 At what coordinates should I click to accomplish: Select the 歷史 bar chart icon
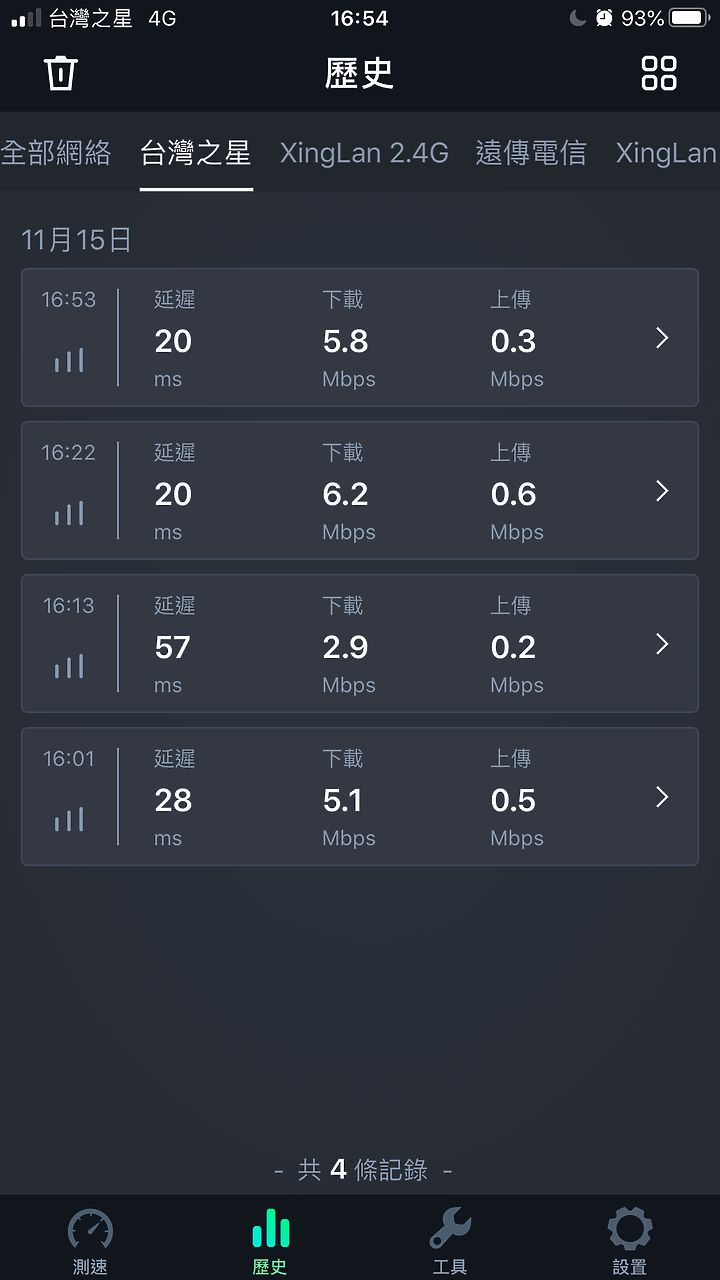270,1228
